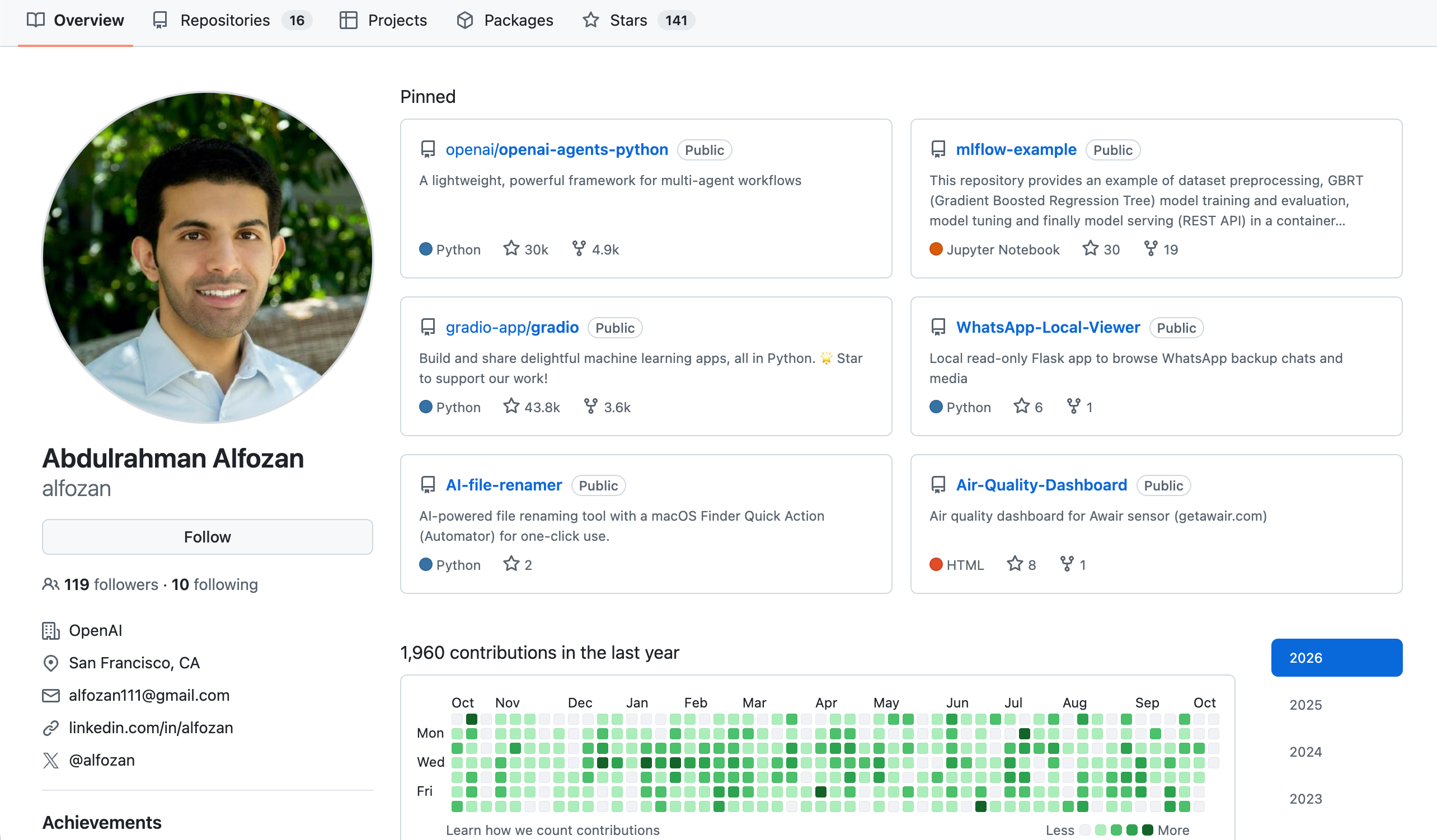Click the building icon beside OpenAI

[x=51, y=631]
